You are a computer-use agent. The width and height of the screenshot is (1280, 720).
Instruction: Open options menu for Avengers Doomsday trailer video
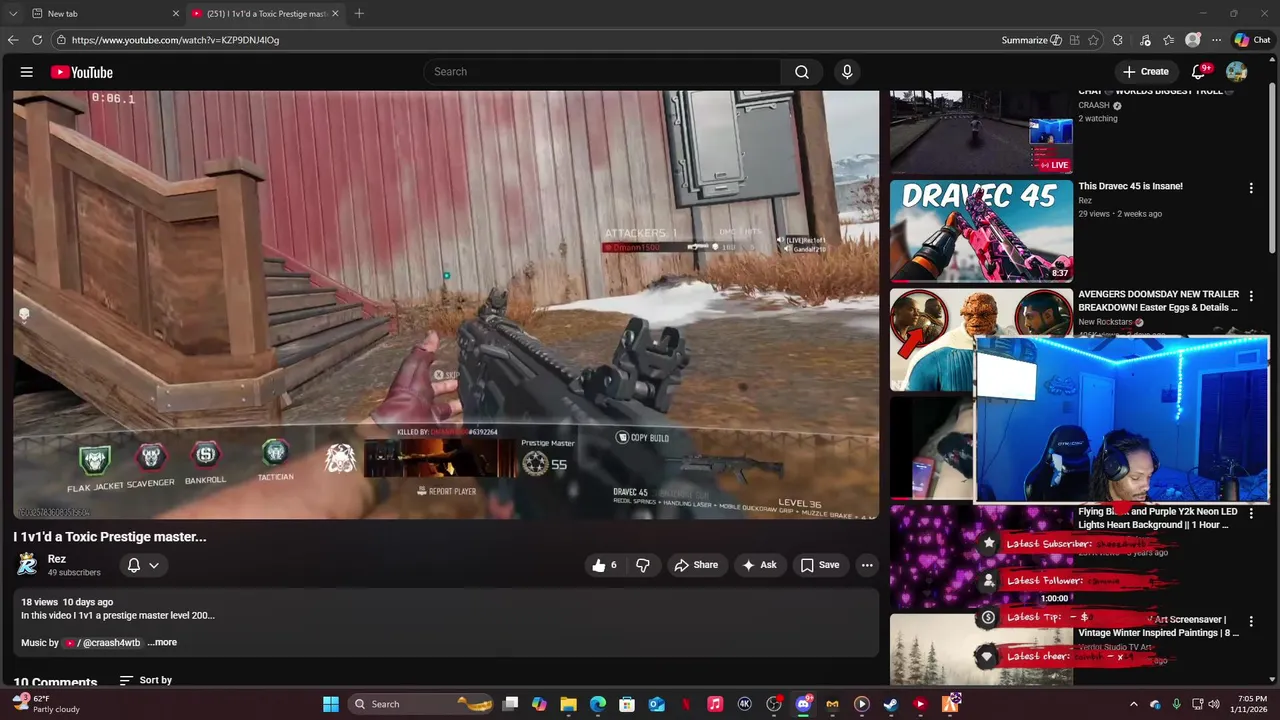[1250, 297]
